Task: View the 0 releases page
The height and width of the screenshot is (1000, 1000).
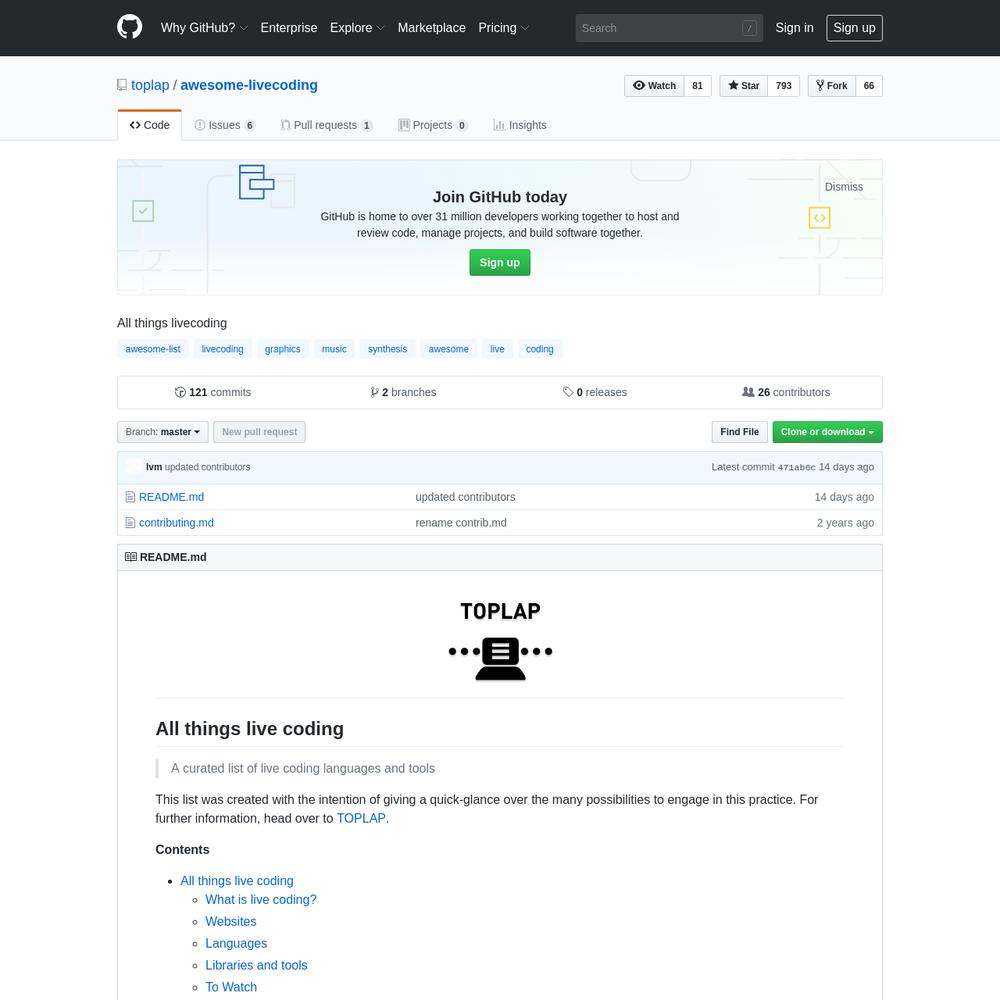Action: pyautogui.click(x=595, y=392)
